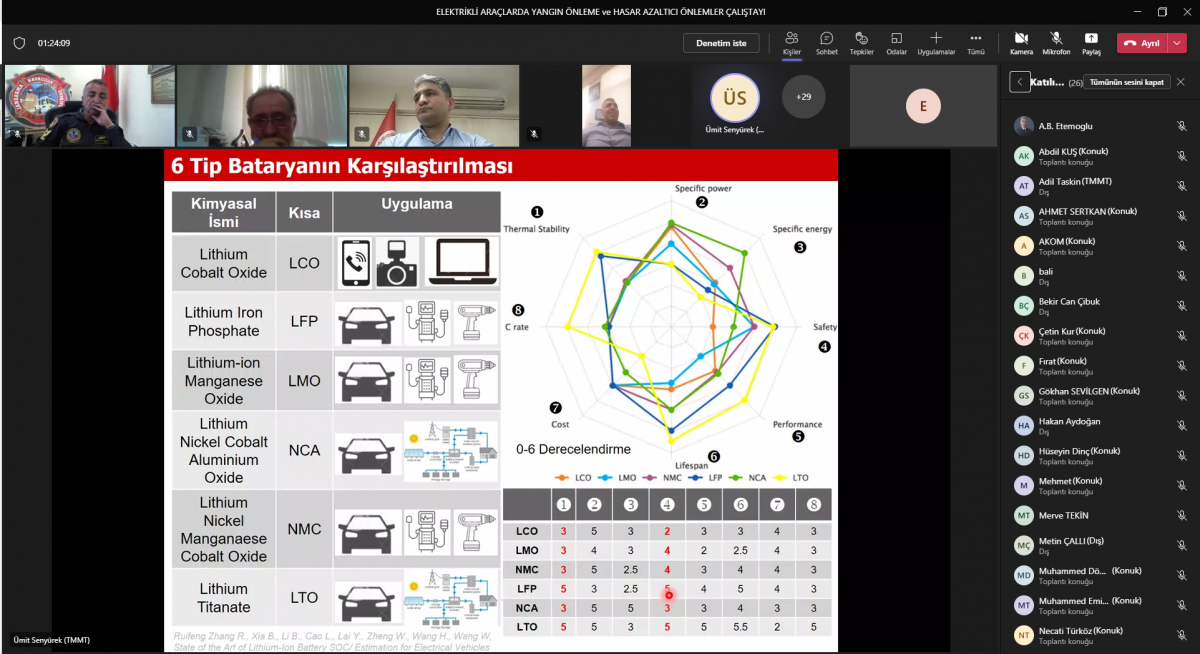Mute Bekir Can Çibuk's microphone
This screenshot has width=1200, height=654.
click(x=1181, y=306)
